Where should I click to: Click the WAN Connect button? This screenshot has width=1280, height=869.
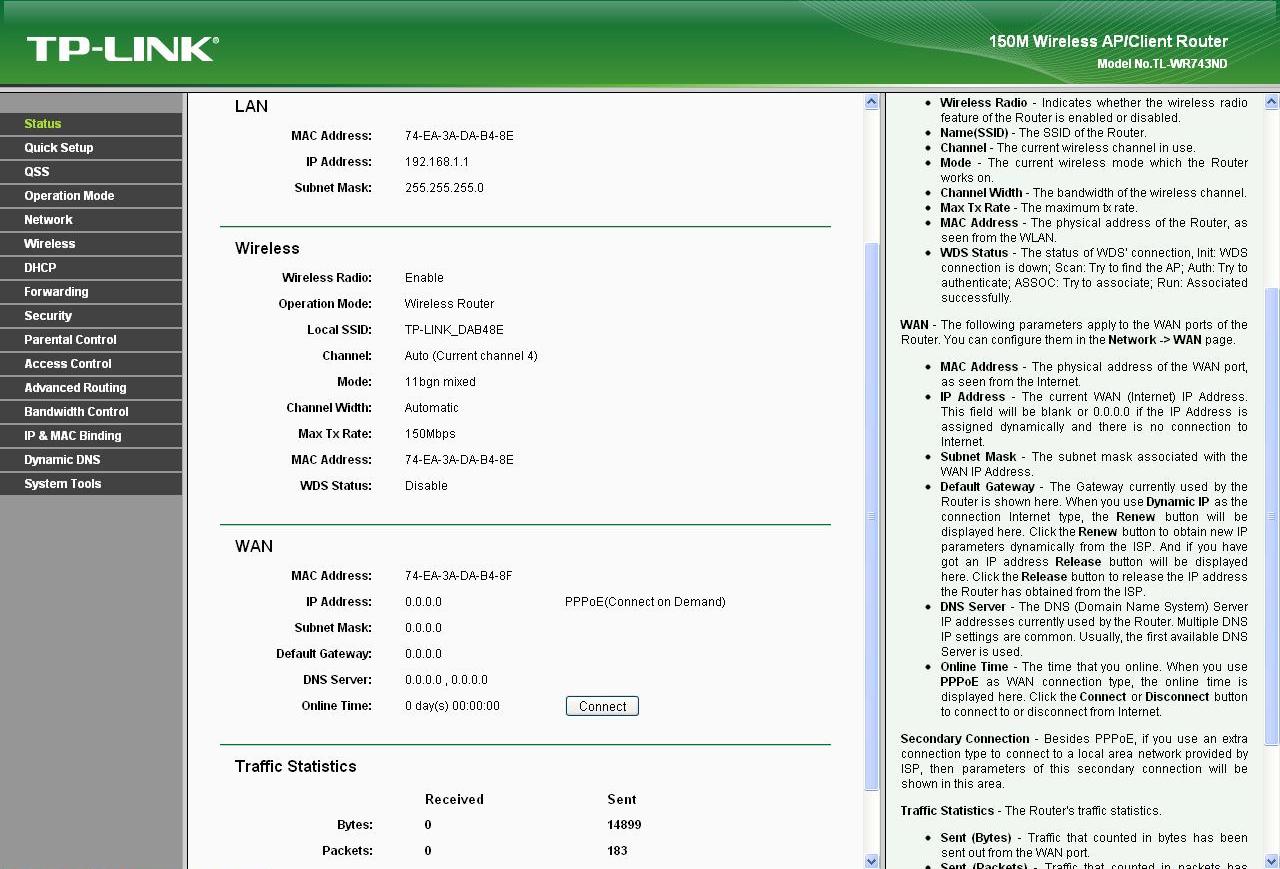click(602, 706)
